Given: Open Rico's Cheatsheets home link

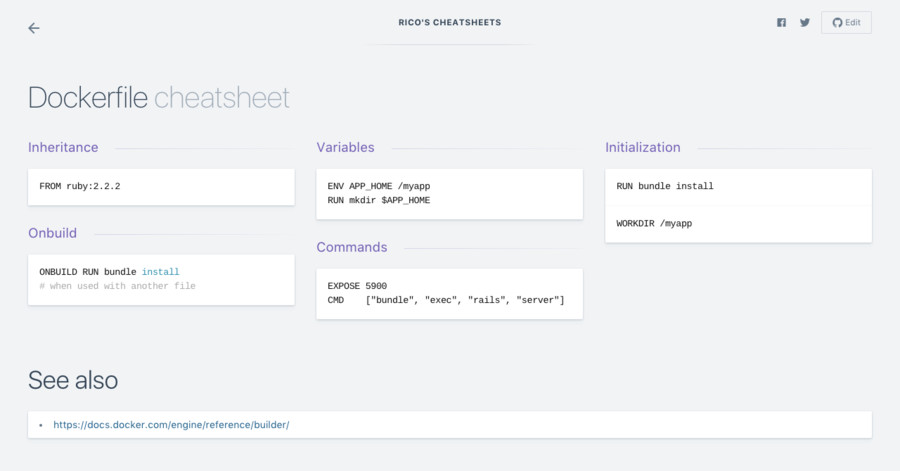Looking at the screenshot, I should pos(449,22).
